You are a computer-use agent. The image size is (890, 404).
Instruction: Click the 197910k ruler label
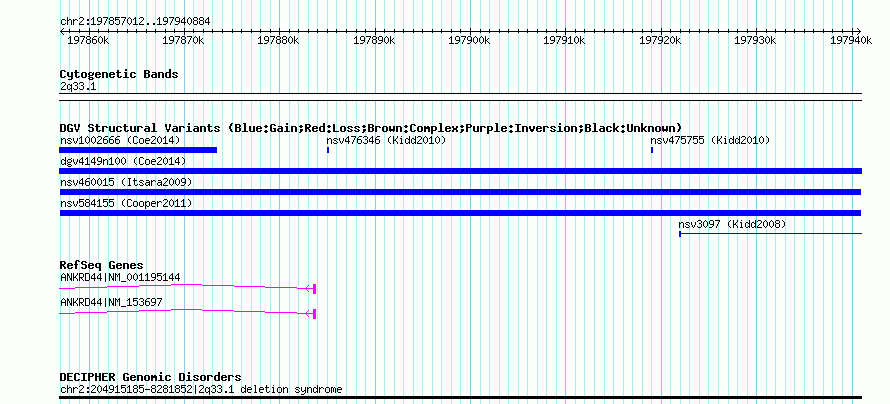(565, 40)
